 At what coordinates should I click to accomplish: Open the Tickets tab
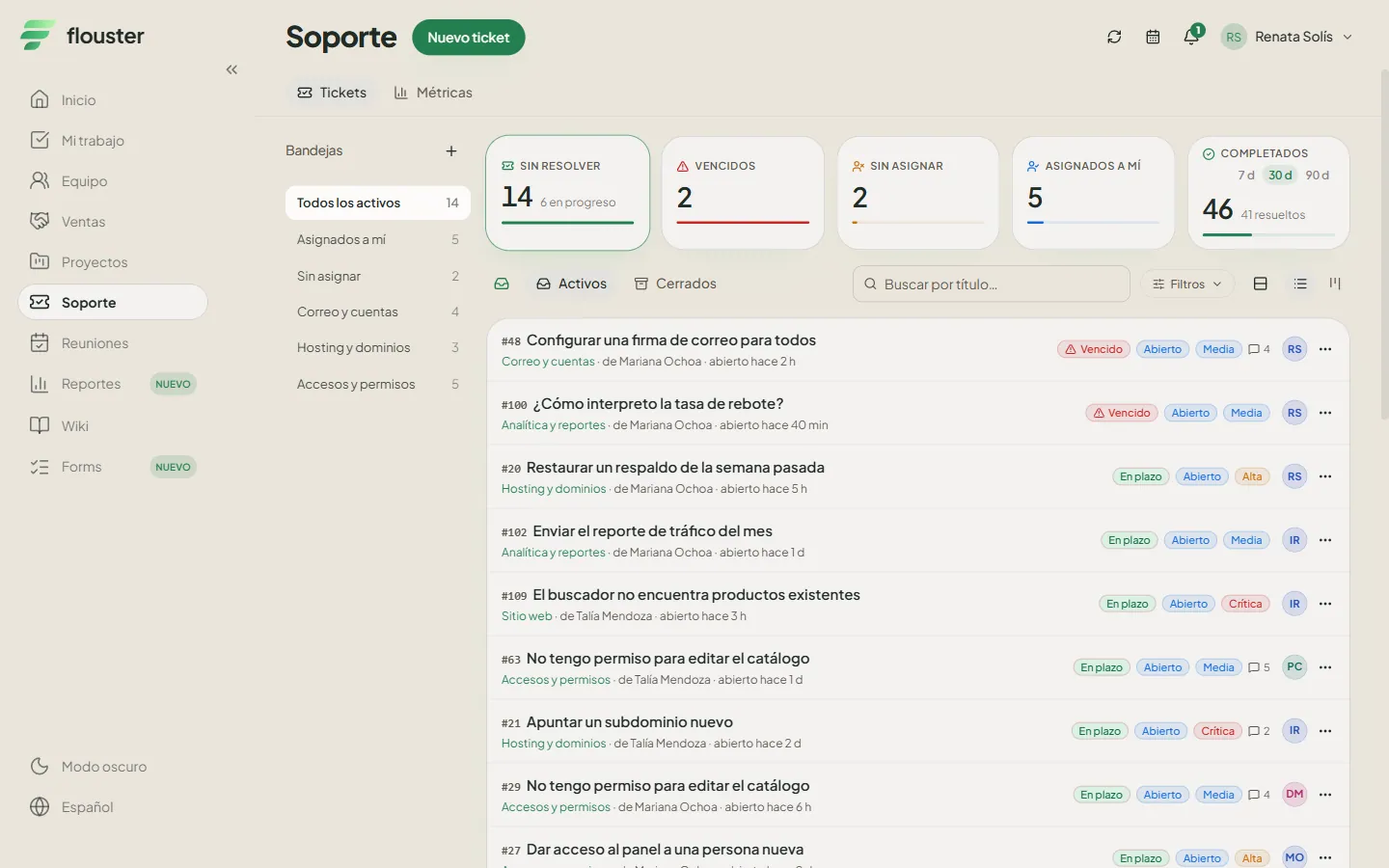click(x=332, y=93)
